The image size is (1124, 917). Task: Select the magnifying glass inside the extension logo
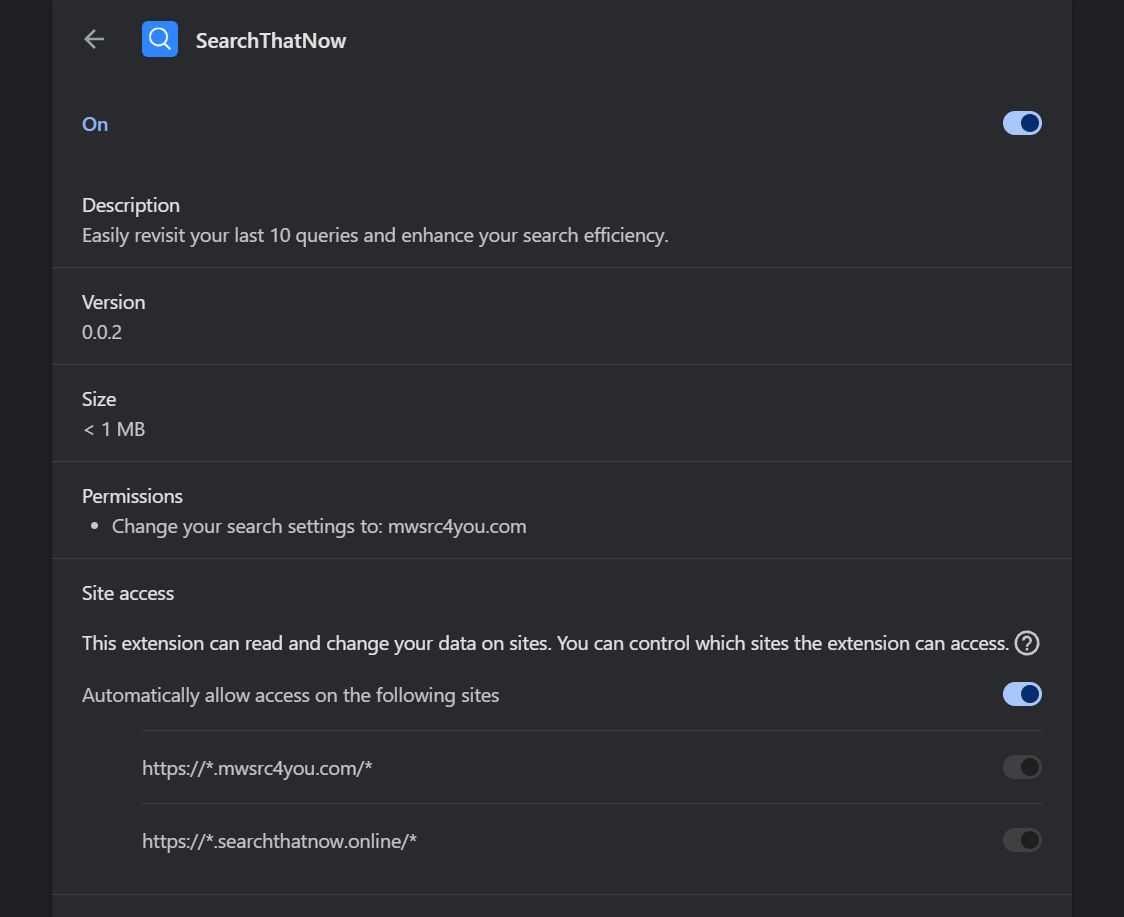point(159,39)
